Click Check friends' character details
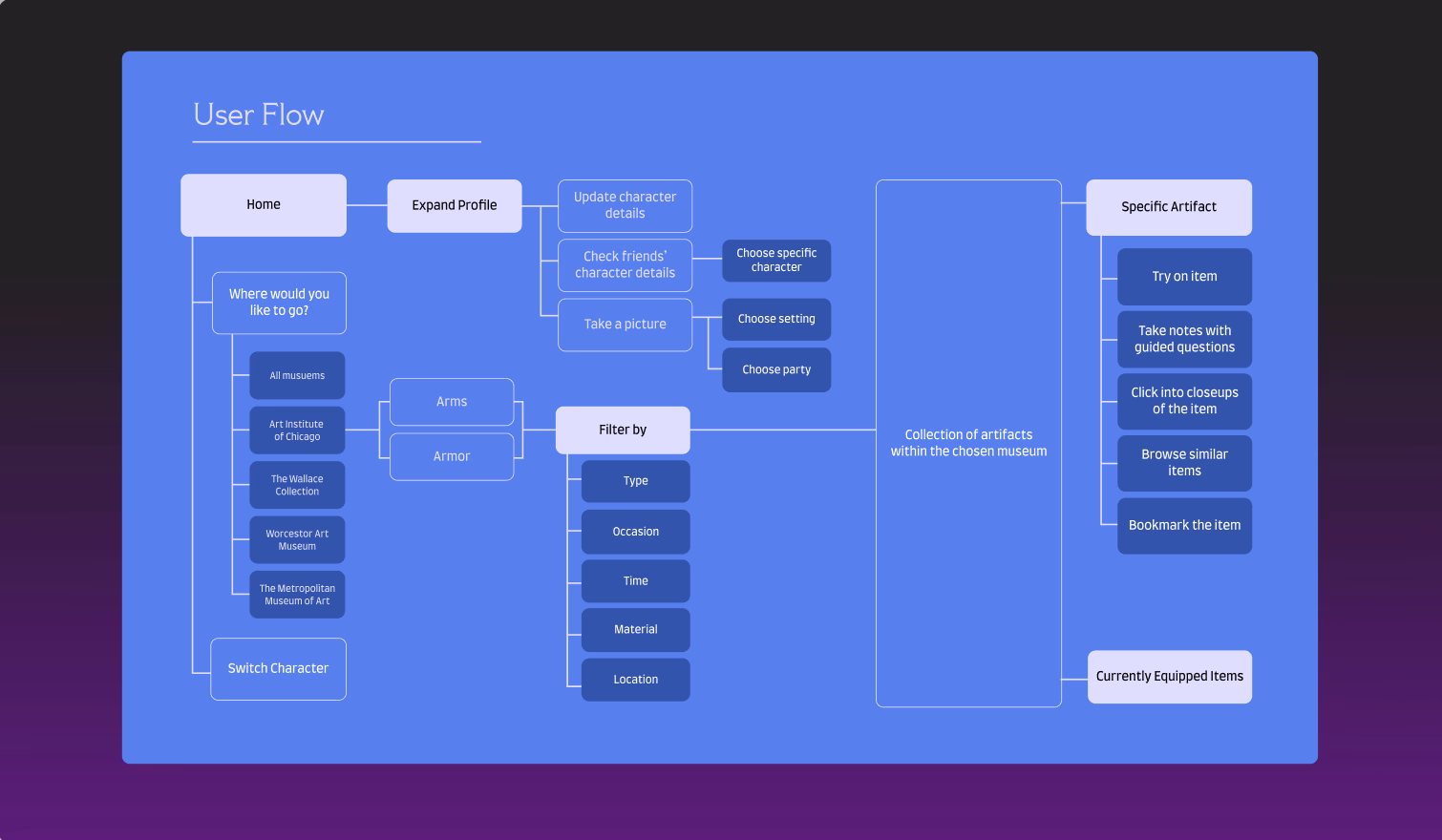The image size is (1442, 840). 625,265
